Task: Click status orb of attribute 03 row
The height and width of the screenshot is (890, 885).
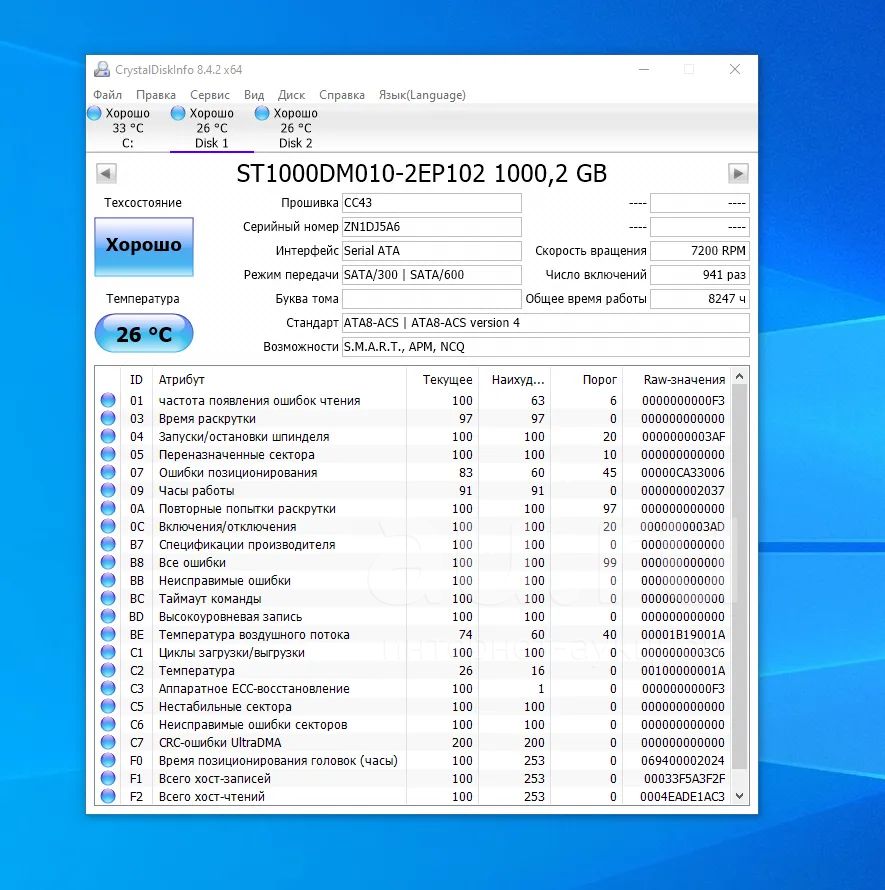Action: (x=108, y=418)
